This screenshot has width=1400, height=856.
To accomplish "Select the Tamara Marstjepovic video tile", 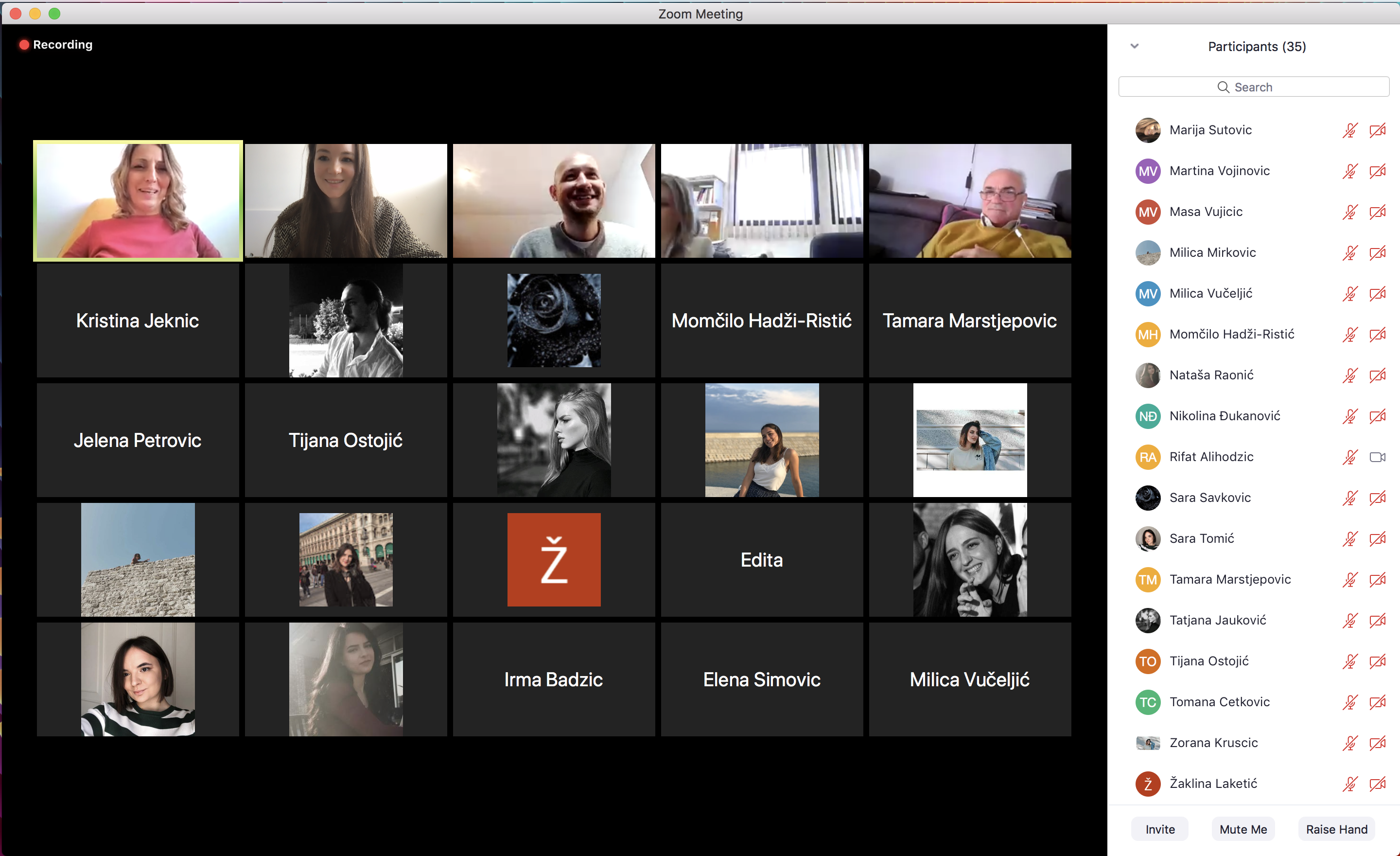I will point(970,321).
